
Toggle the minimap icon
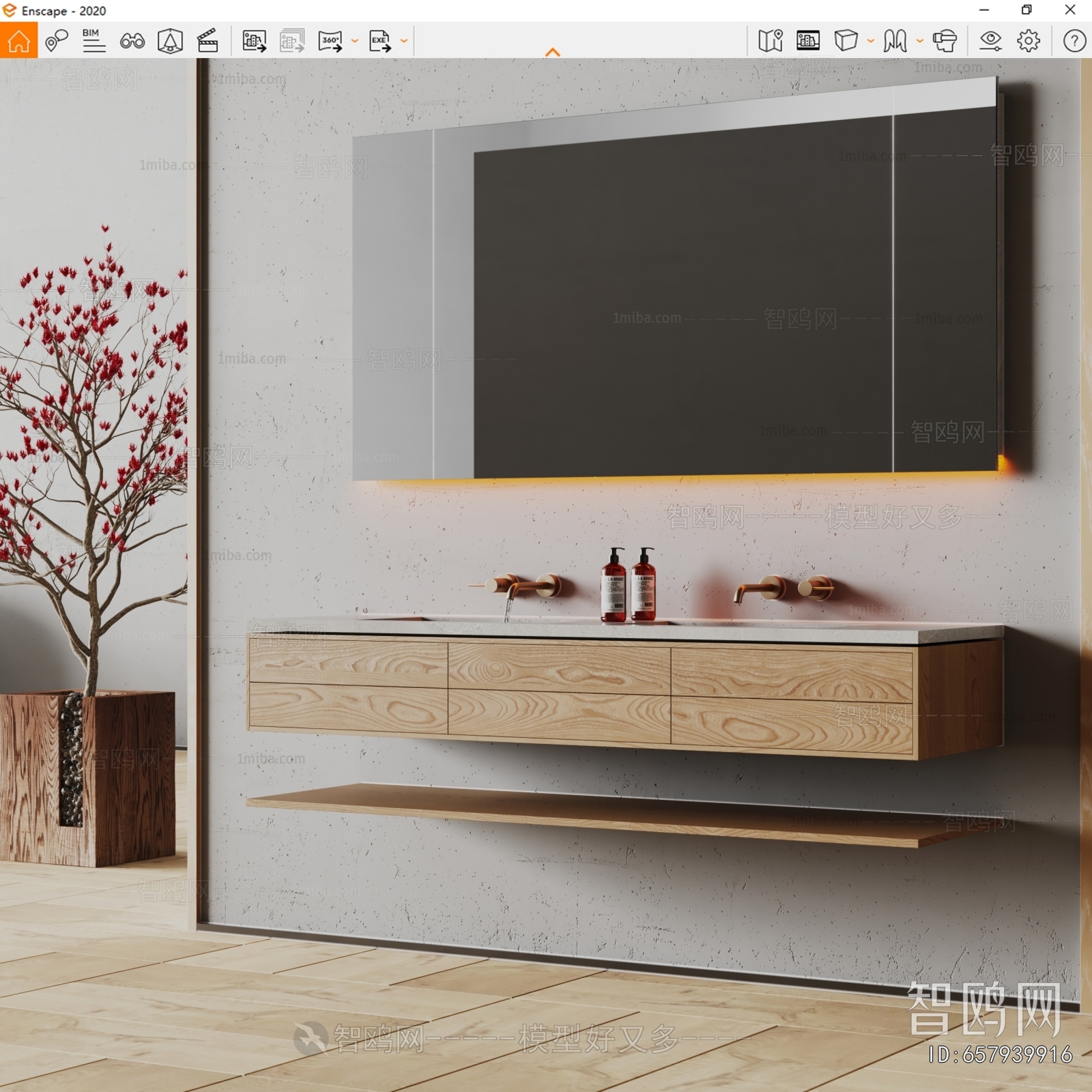(771, 41)
